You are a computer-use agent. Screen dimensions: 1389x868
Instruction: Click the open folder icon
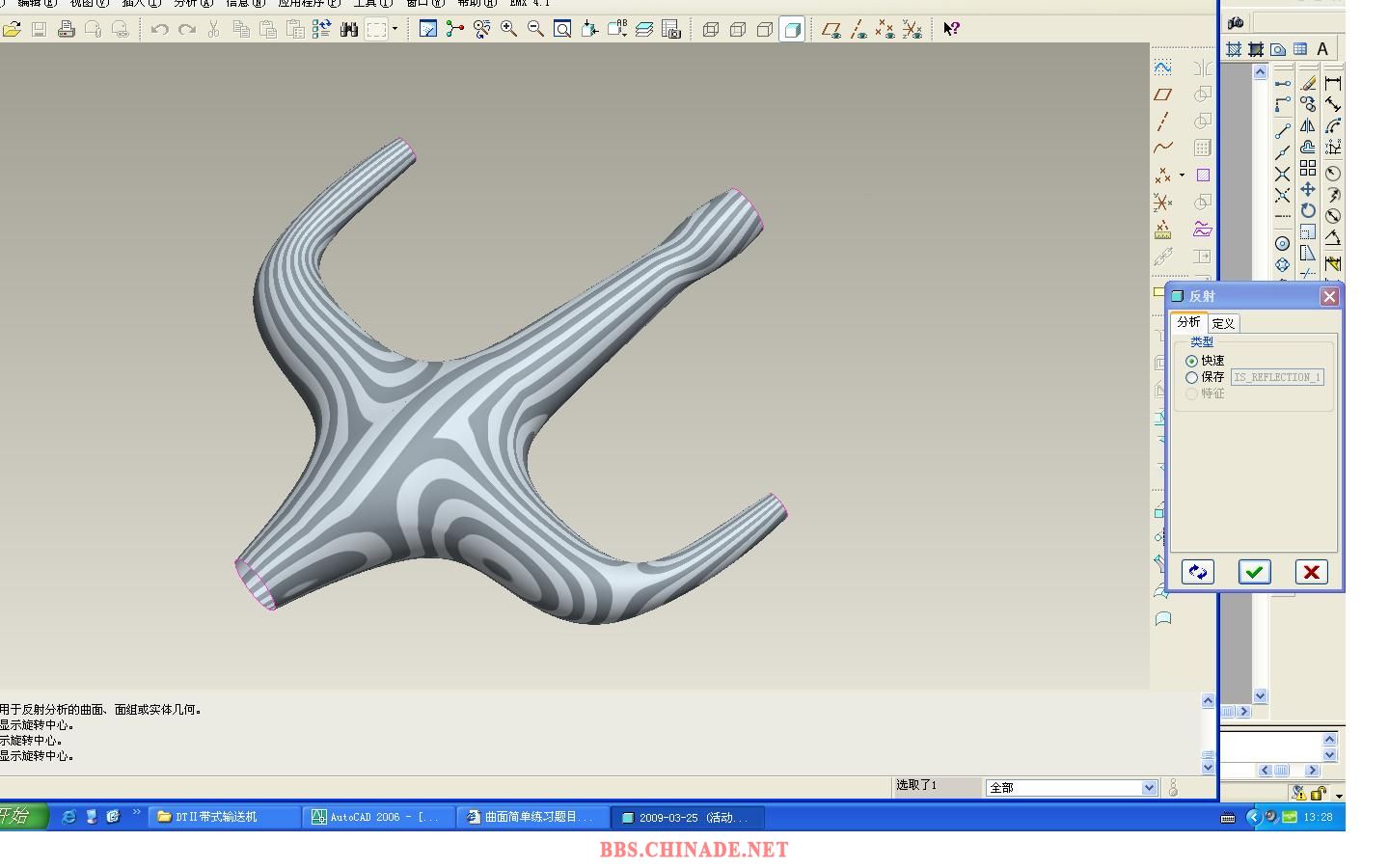[x=12, y=29]
